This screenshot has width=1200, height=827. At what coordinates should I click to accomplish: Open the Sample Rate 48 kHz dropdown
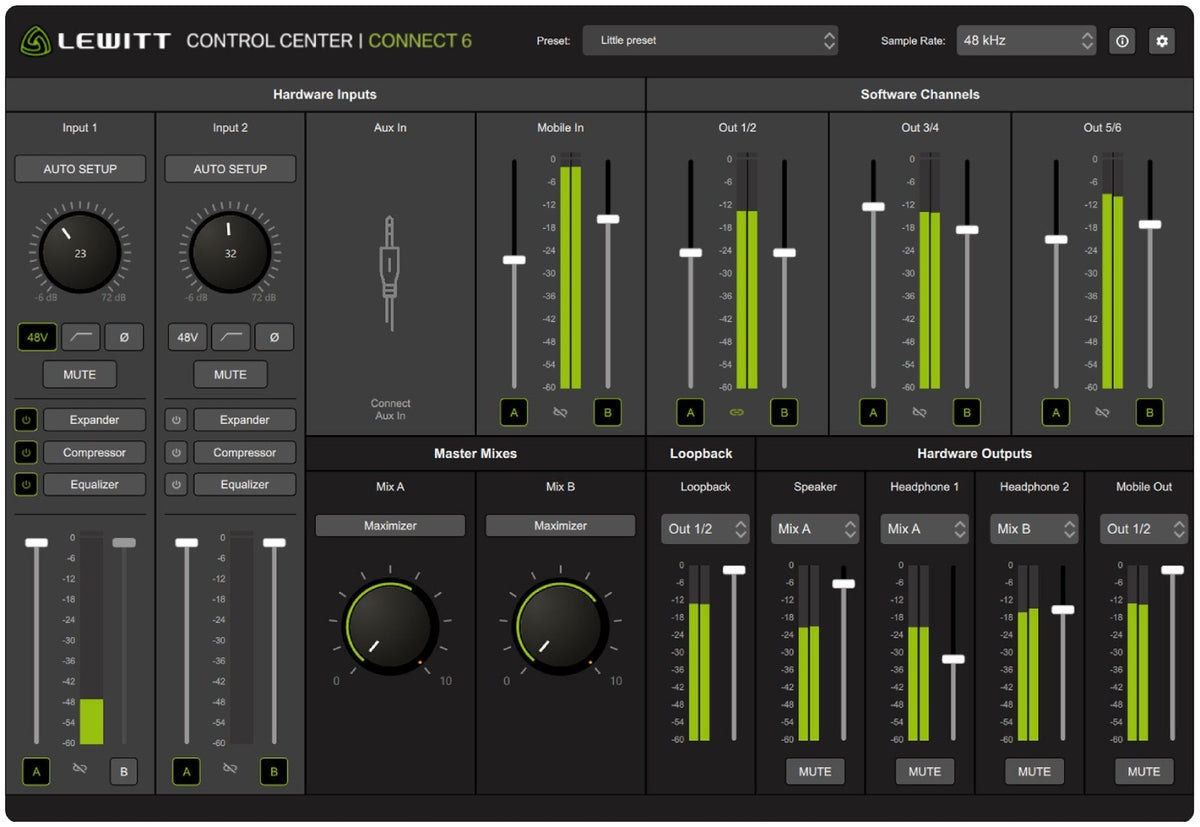[1026, 41]
